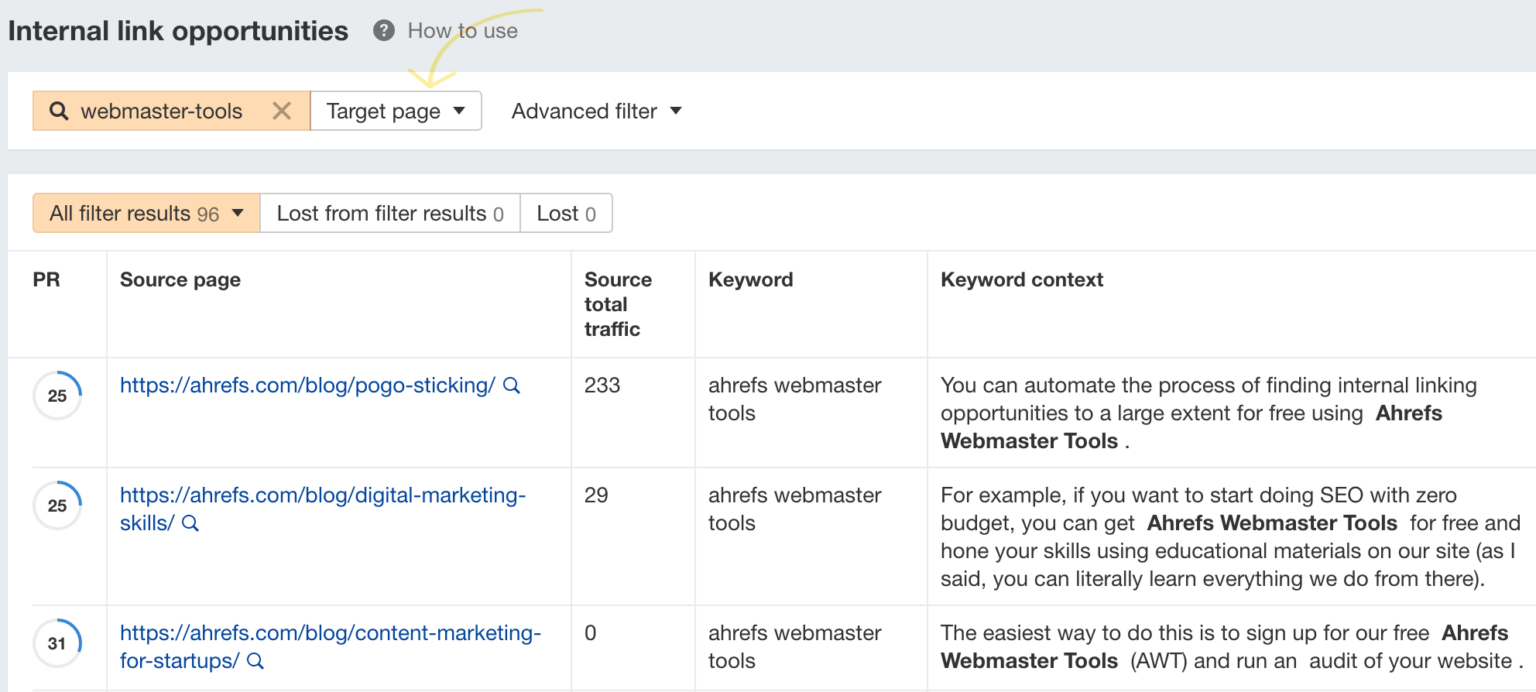Select the Lost 0 tab
This screenshot has width=1536, height=692.
tap(566, 213)
